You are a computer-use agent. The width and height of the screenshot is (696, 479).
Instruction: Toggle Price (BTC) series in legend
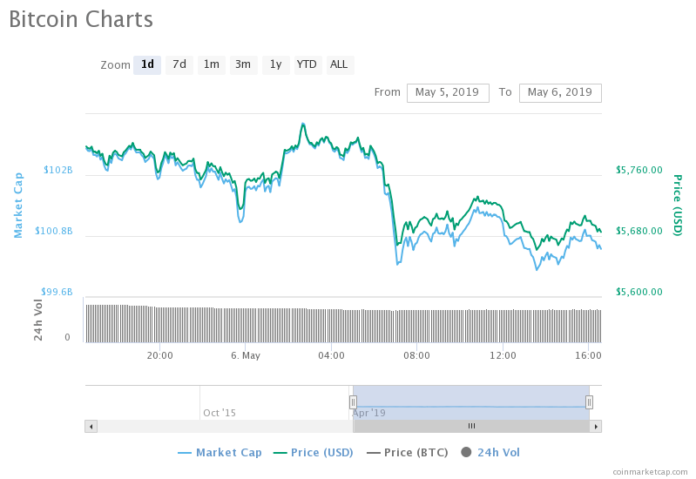pyautogui.click(x=407, y=452)
